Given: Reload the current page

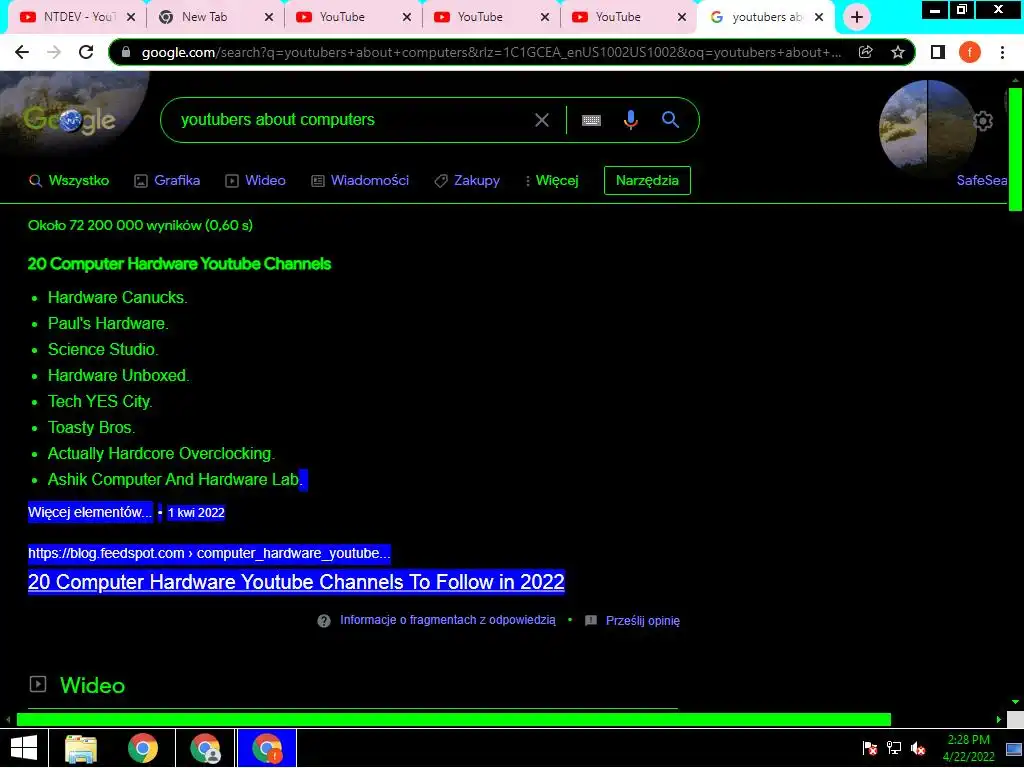Looking at the screenshot, I should (86, 52).
